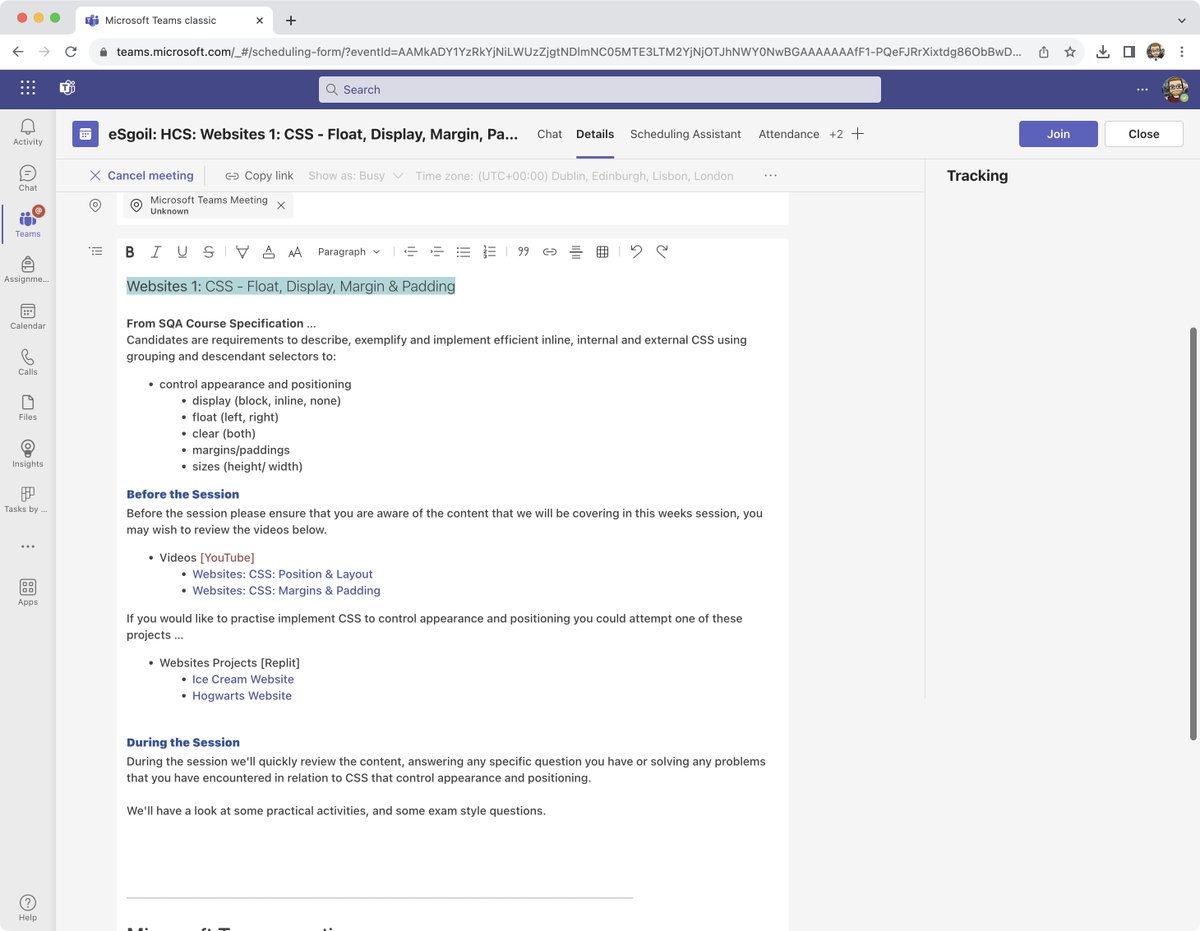Open Websites: CSS: Margins & Padding link
Image resolution: width=1200 pixels, height=931 pixels.
tap(286, 590)
